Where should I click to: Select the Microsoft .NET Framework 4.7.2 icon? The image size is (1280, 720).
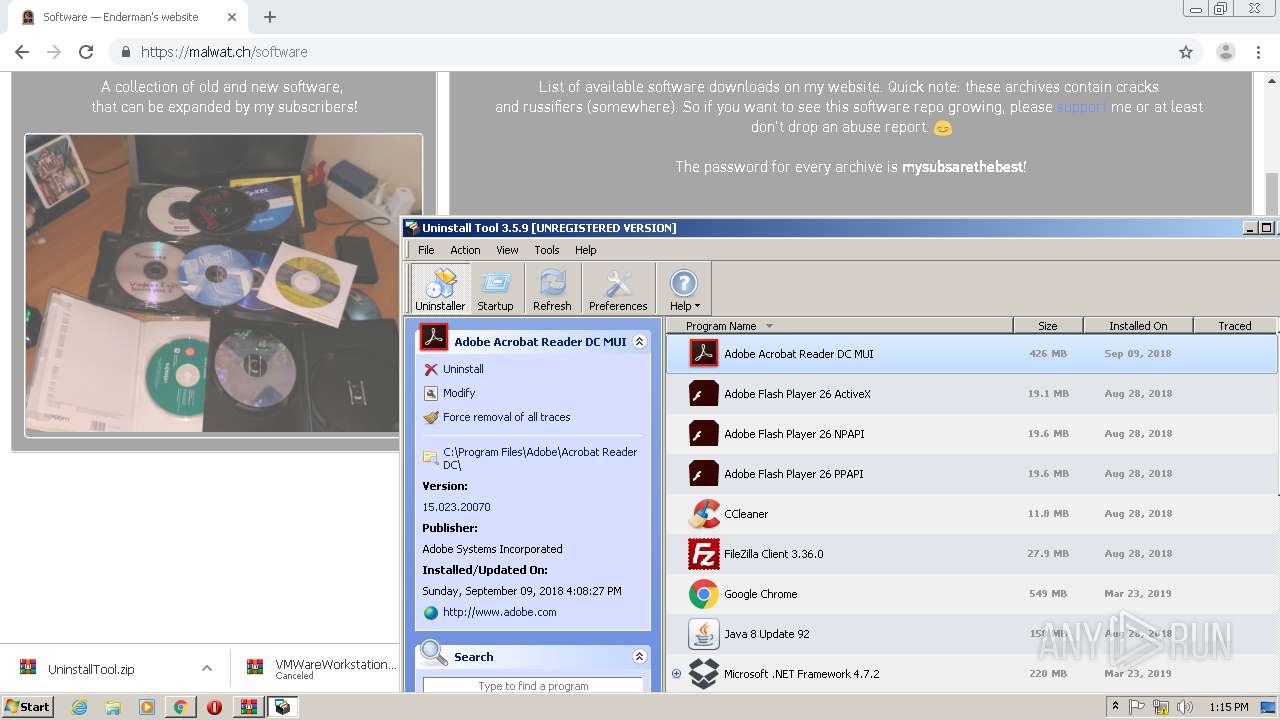coord(704,673)
